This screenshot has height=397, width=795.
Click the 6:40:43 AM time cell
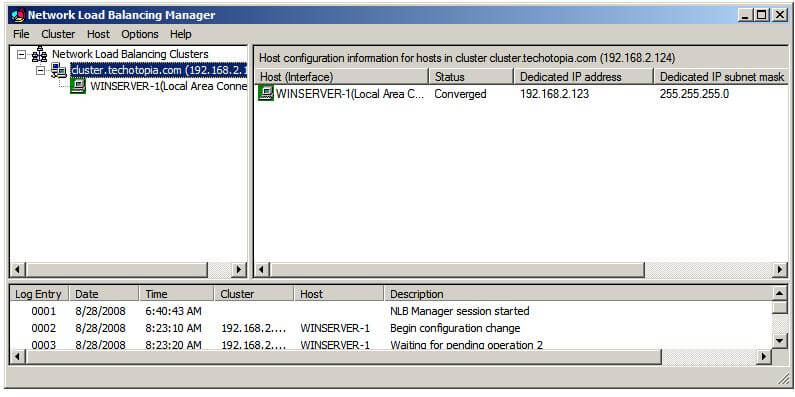coord(173,311)
